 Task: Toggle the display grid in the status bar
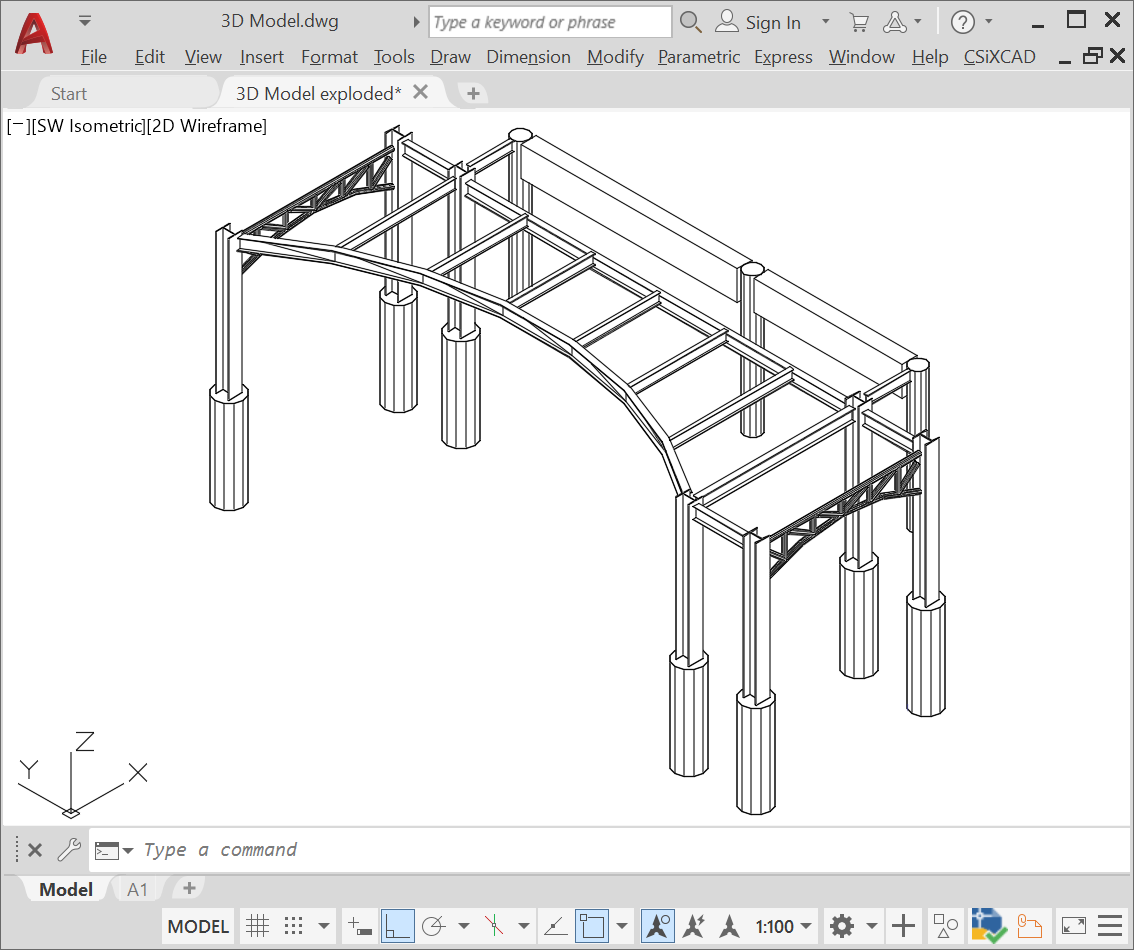click(x=258, y=925)
